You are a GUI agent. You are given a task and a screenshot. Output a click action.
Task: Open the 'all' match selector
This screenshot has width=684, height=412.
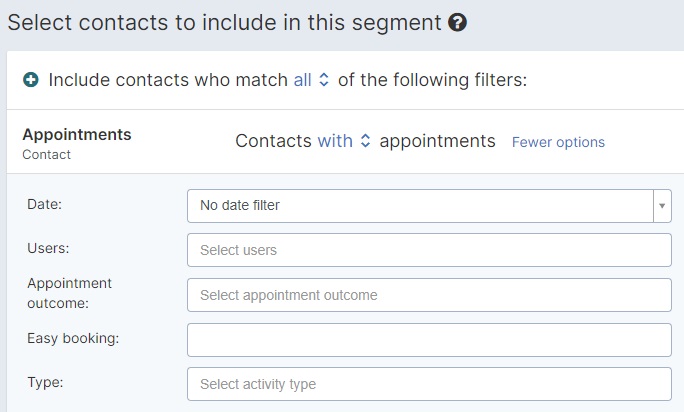(x=303, y=80)
